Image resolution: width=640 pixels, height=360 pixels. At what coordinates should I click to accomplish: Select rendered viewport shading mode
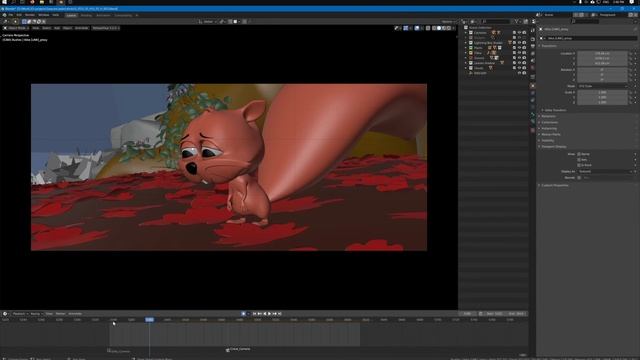pyautogui.click(x=449, y=28)
